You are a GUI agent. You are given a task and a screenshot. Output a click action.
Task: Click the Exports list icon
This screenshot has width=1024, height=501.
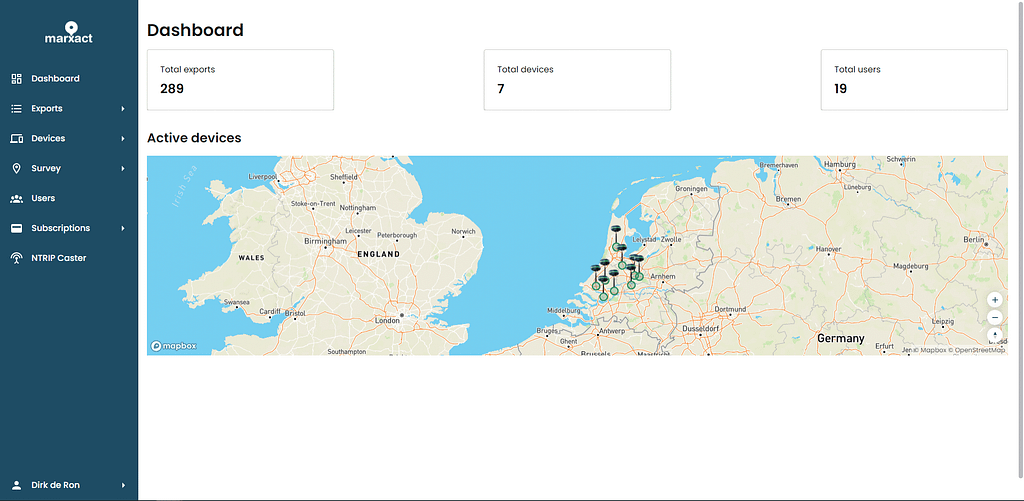(16, 108)
